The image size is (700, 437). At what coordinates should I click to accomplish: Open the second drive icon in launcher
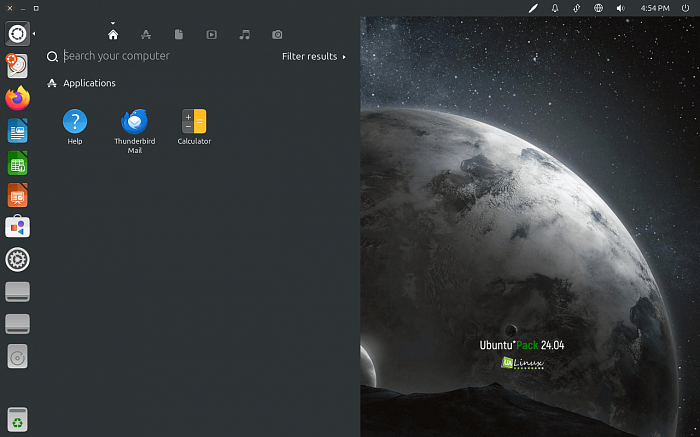tap(17, 324)
